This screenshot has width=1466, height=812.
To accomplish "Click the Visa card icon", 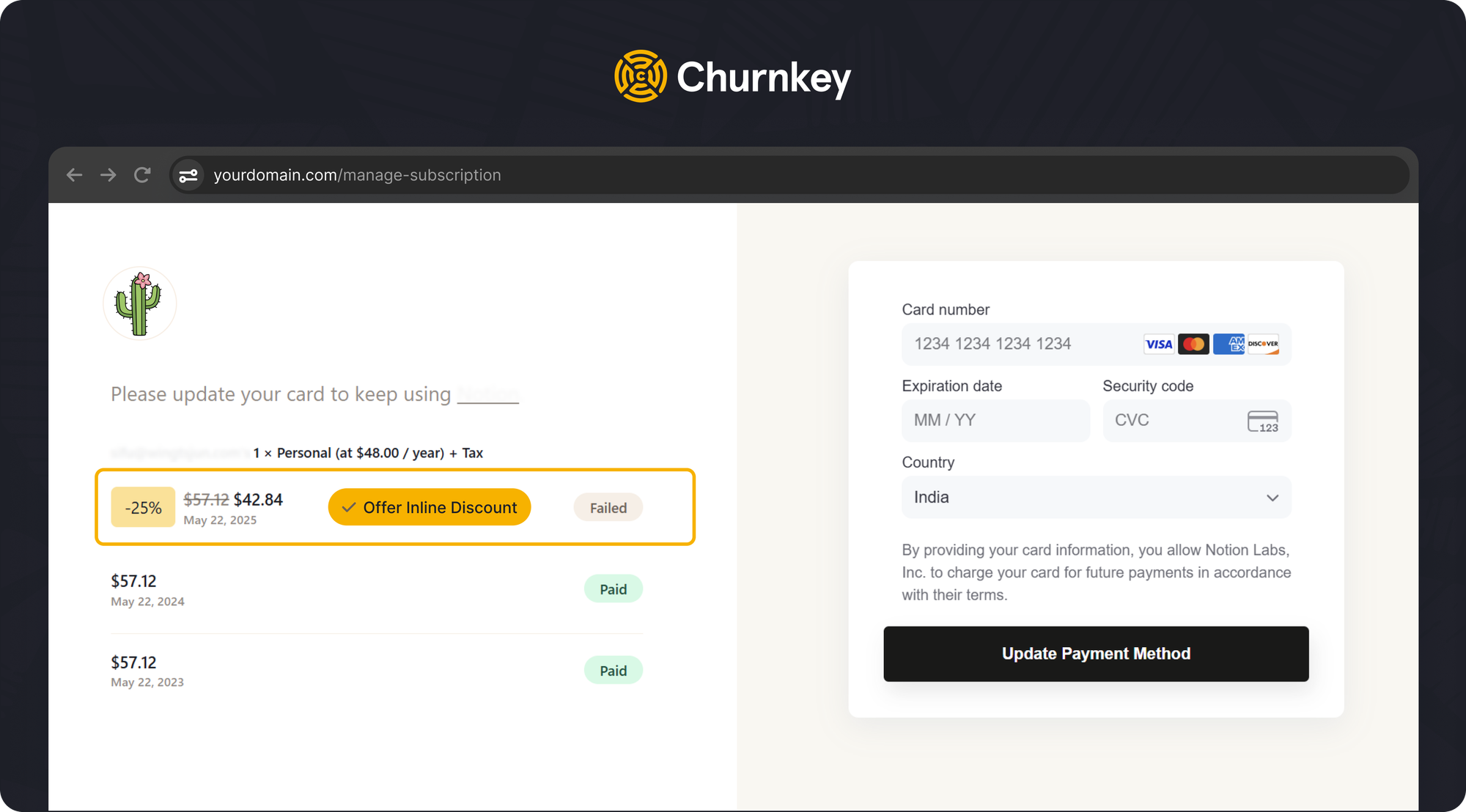I will click(x=1159, y=344).
